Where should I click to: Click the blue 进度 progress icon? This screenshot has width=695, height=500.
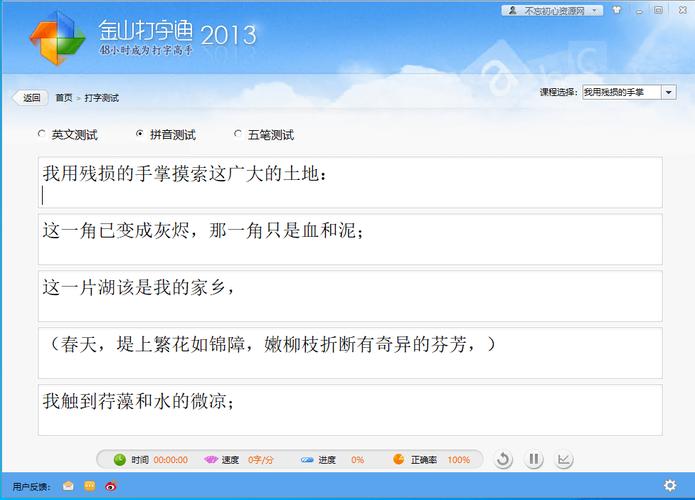point(307,460)
